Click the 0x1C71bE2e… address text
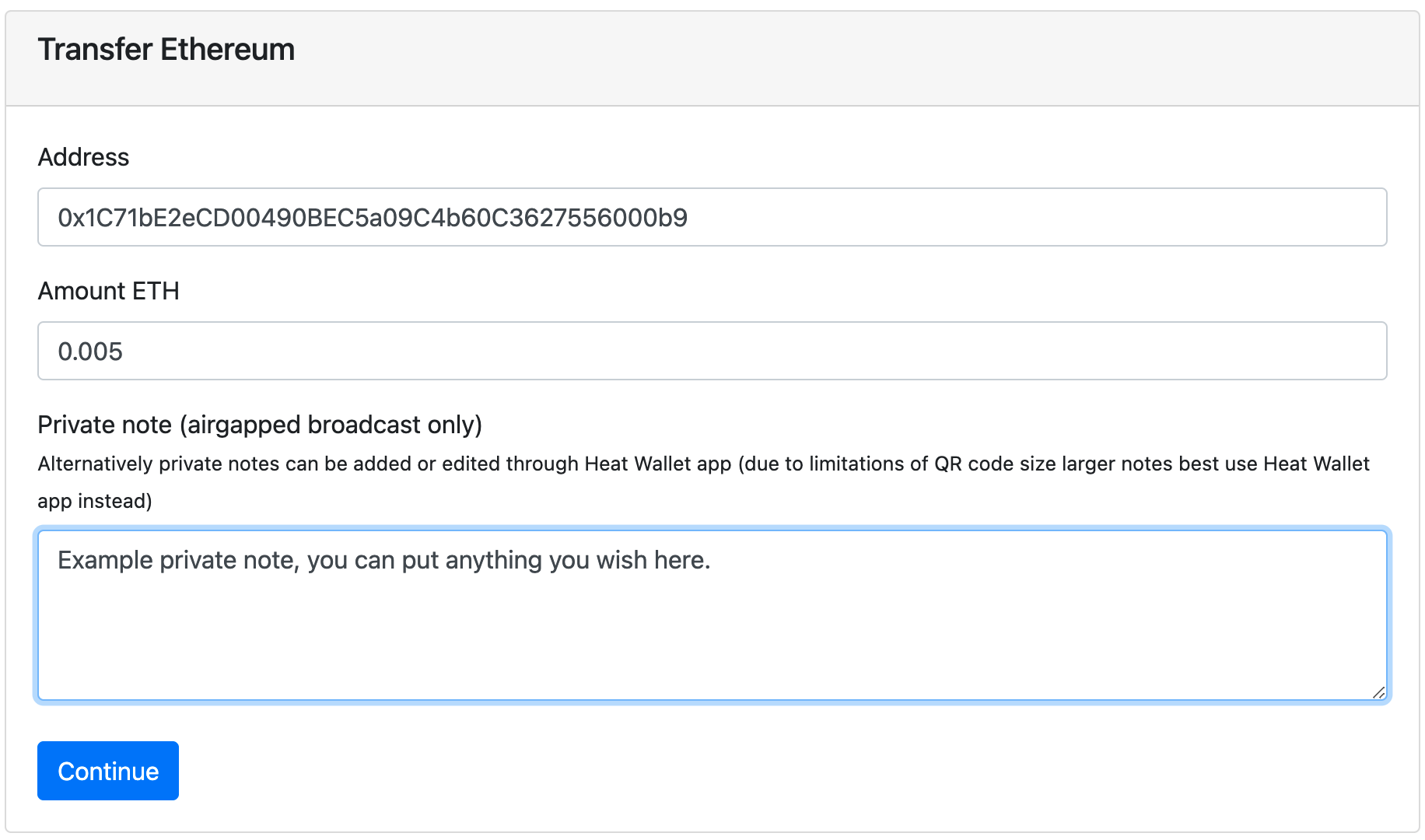This screenshot has width=1425, height=840. click(x=373, y=218)
